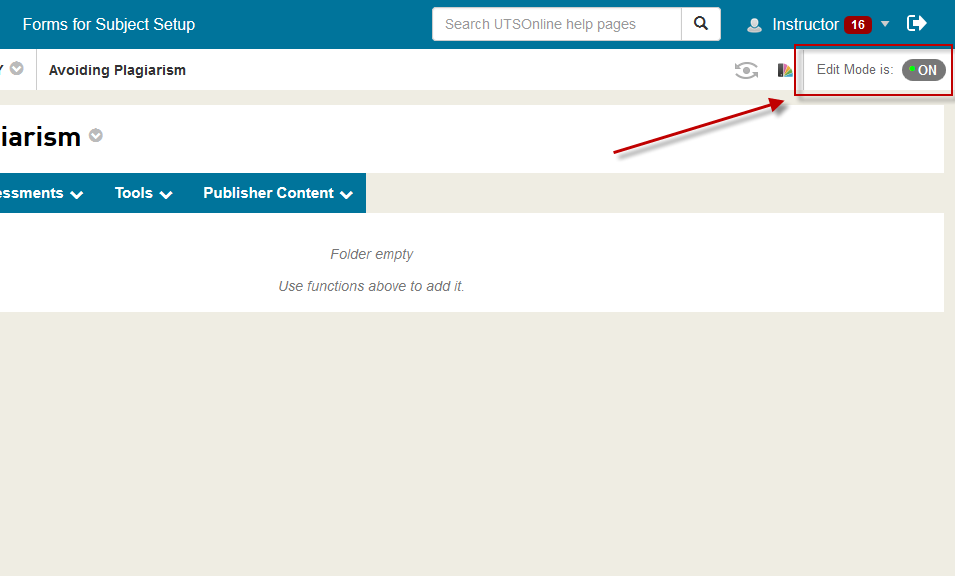Expand the Tools dropdown arrow
Viewport: 955px width, 576px height.
tap(166, 195)
